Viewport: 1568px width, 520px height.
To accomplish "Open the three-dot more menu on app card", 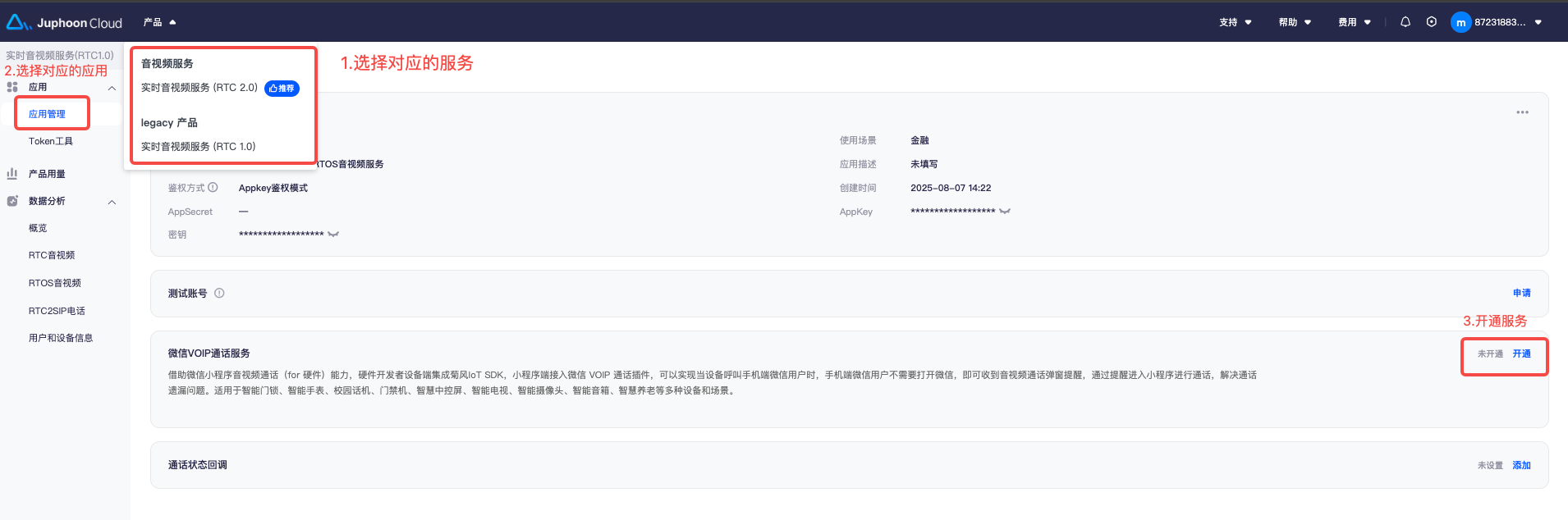I will point(1522,112).
